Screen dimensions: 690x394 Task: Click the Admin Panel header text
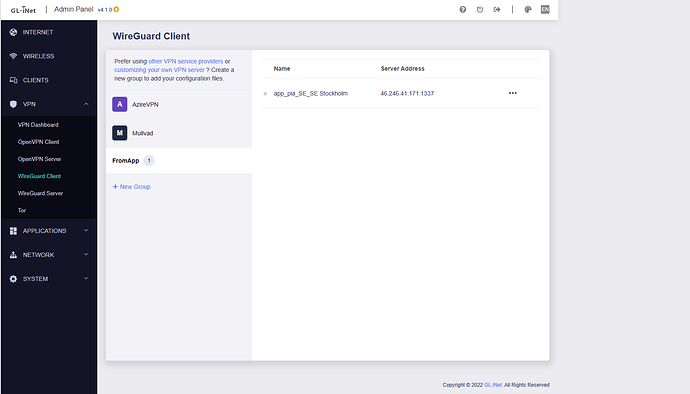(x=73, y=9)
